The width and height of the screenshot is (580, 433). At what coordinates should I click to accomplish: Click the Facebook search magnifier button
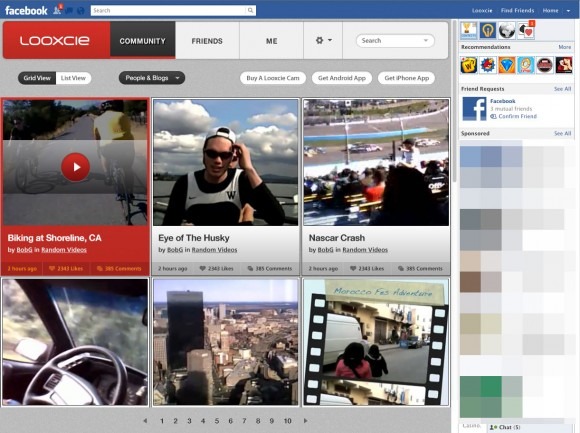pos(250,10)
